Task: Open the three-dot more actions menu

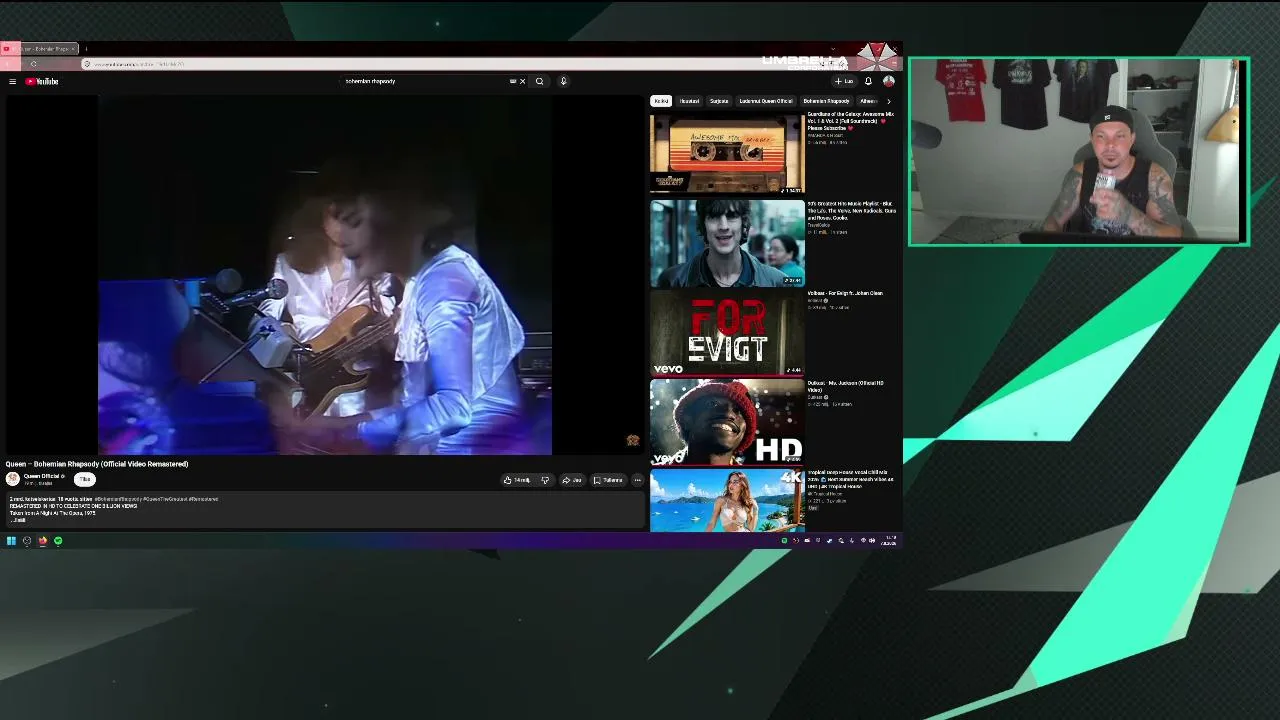Action: pyautogui.click(x=638, y=480)
